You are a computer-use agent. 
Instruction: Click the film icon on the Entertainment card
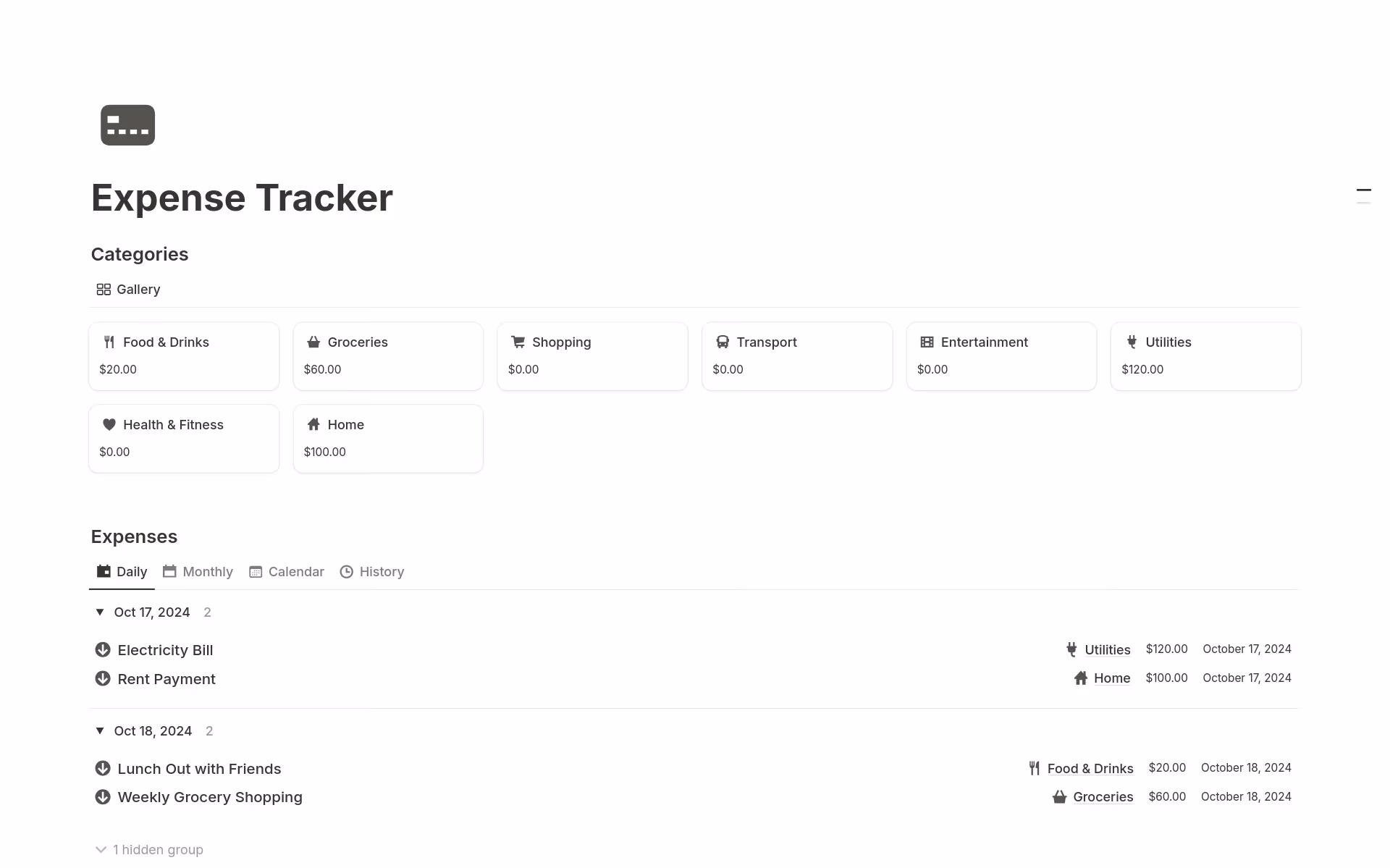coord(927,341)
